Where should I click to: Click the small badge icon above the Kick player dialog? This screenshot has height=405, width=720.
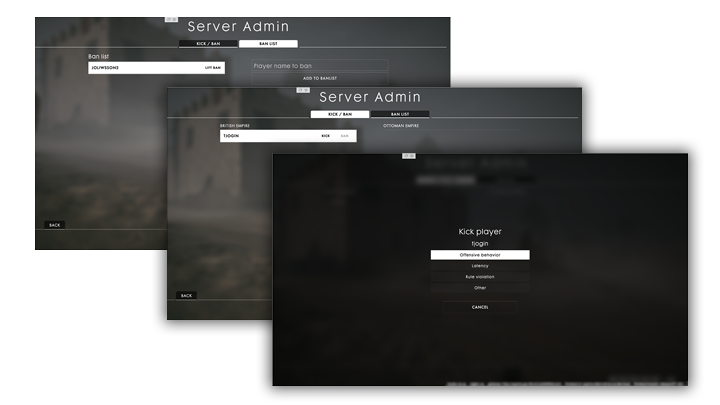click(408, 156)
